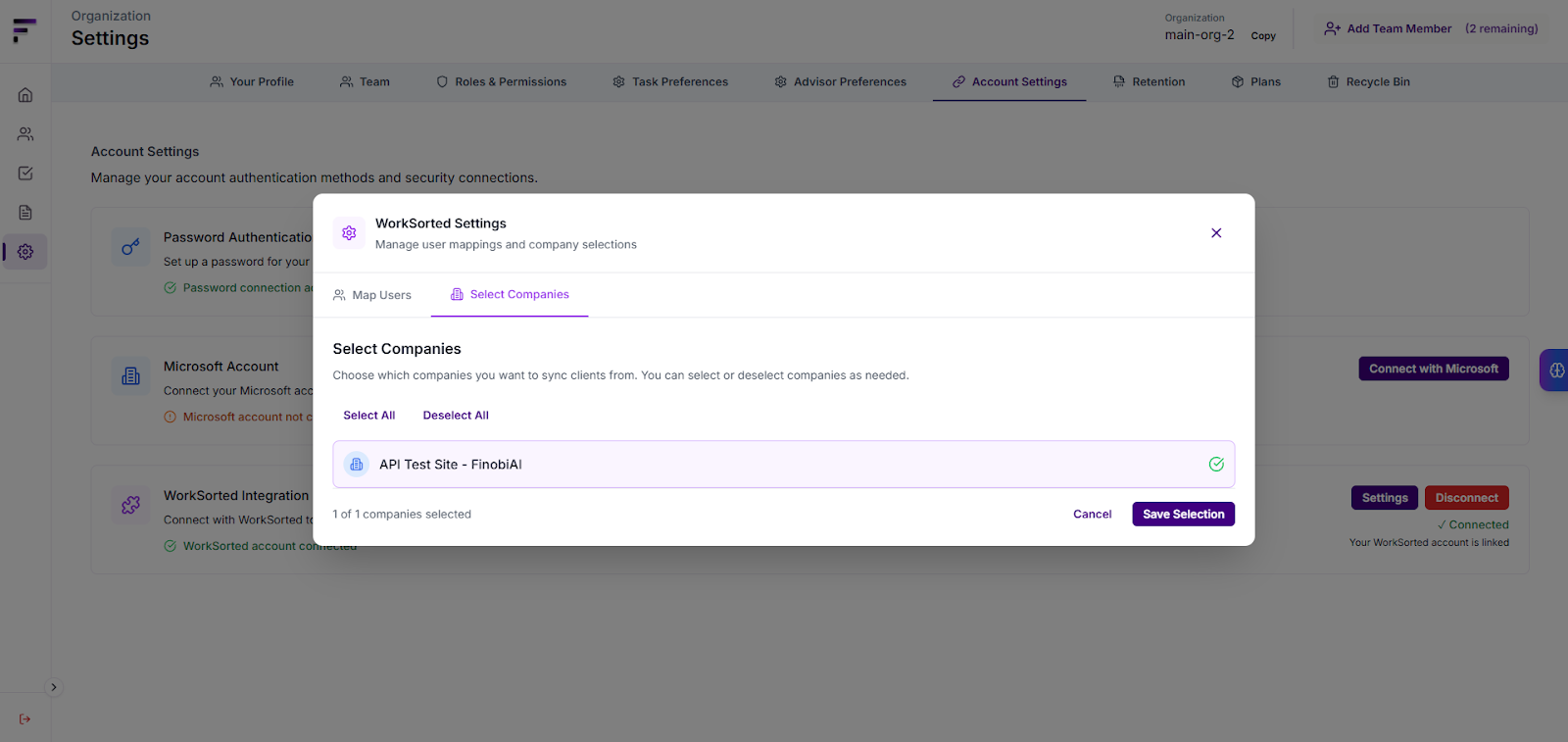Viewport: 1568px width, 742px height.
Task: Open the Your Profile tab
Action: coord(252,82)
